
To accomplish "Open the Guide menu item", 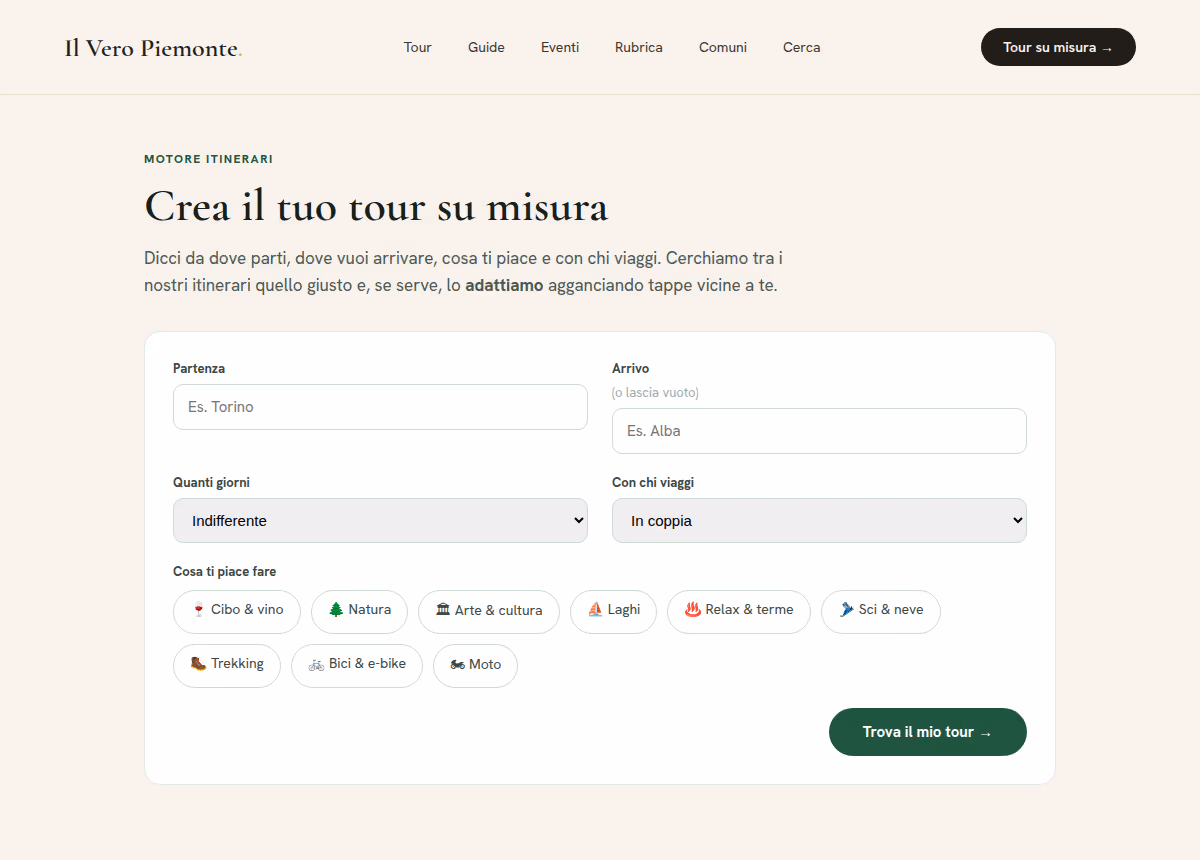I will click(x=486, y=47).
